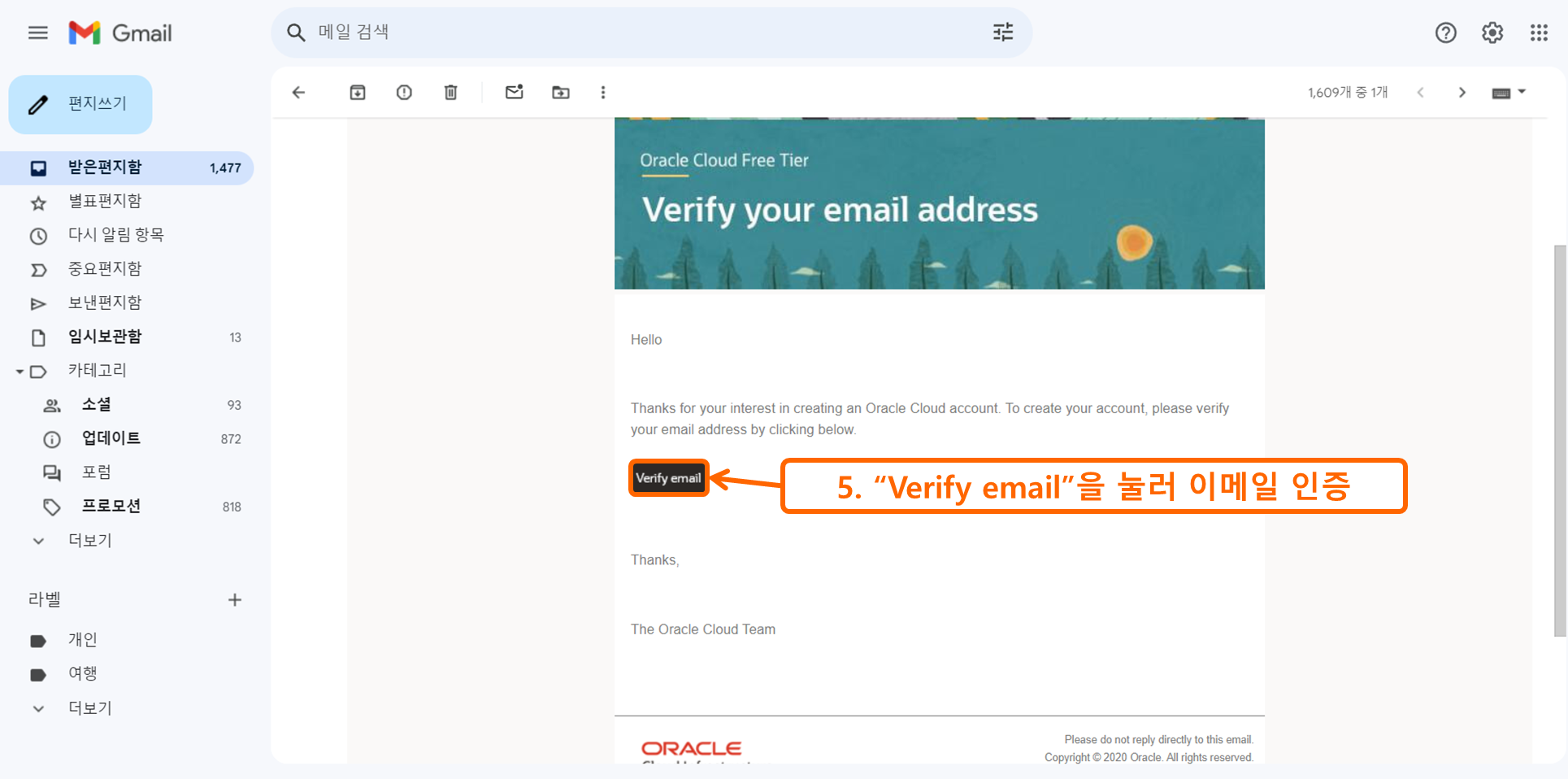Open the main menu hamburger icon

pyautogui.click(x=38, y=33)
